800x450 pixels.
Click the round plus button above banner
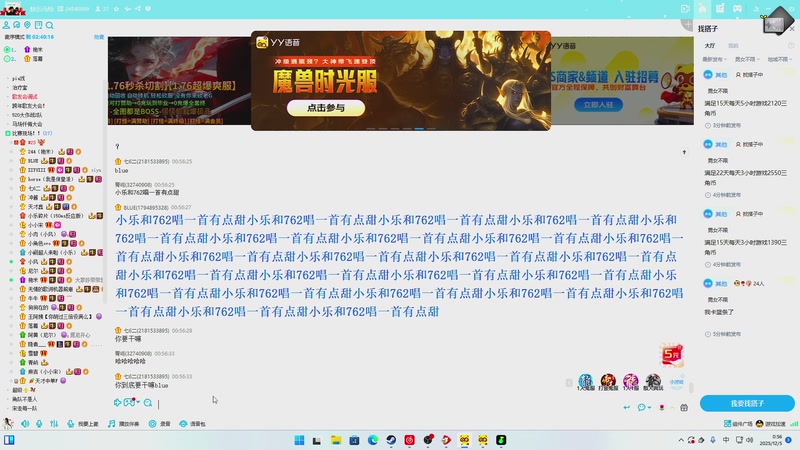point(688,24)
